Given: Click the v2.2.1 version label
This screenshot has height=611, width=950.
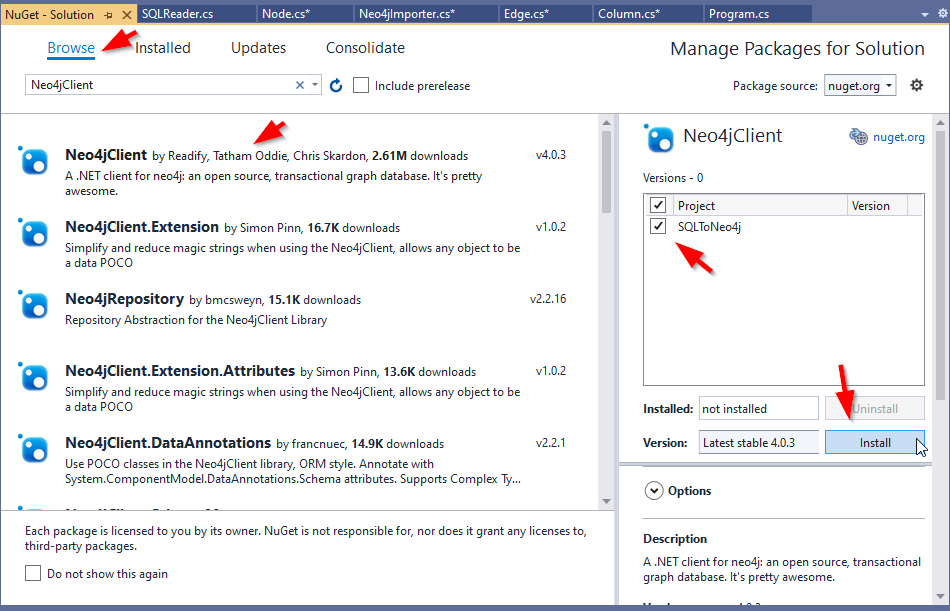Looking at the screenshot, I should tap(551, 443).
